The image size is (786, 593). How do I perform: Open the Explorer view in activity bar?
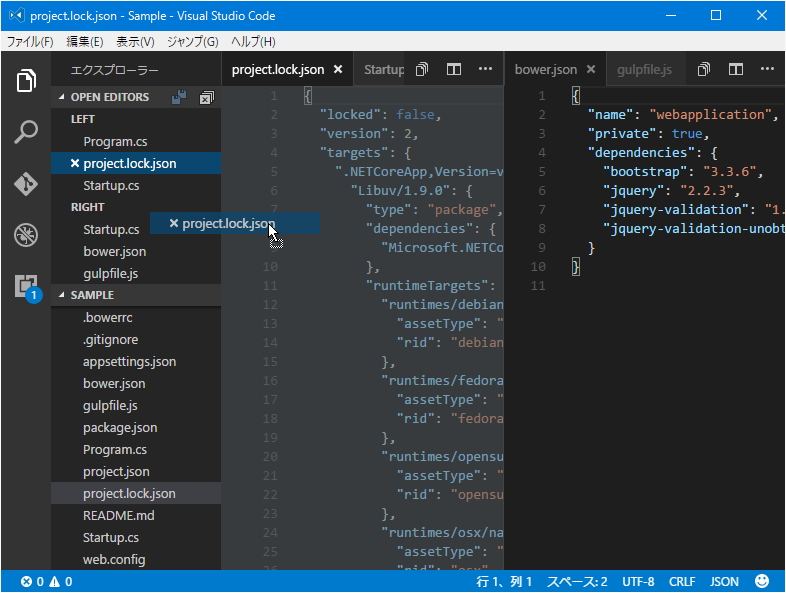26,80
